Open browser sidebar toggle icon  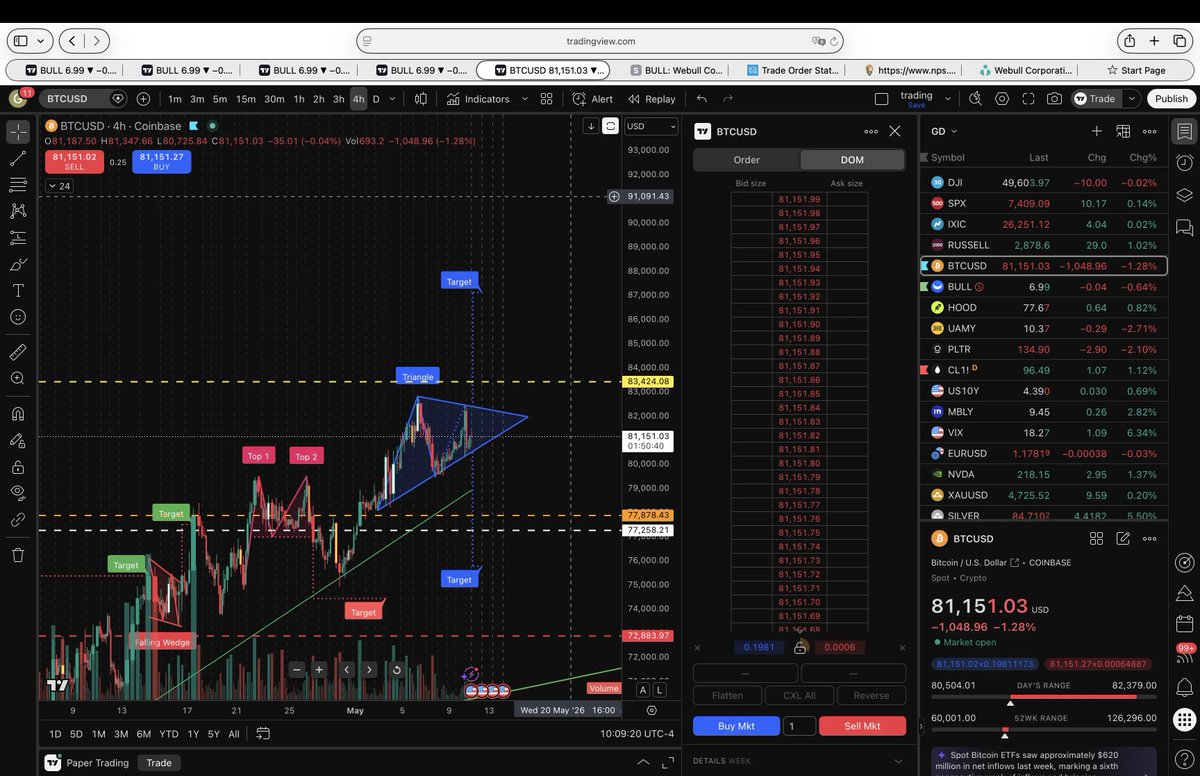(20, 41)
